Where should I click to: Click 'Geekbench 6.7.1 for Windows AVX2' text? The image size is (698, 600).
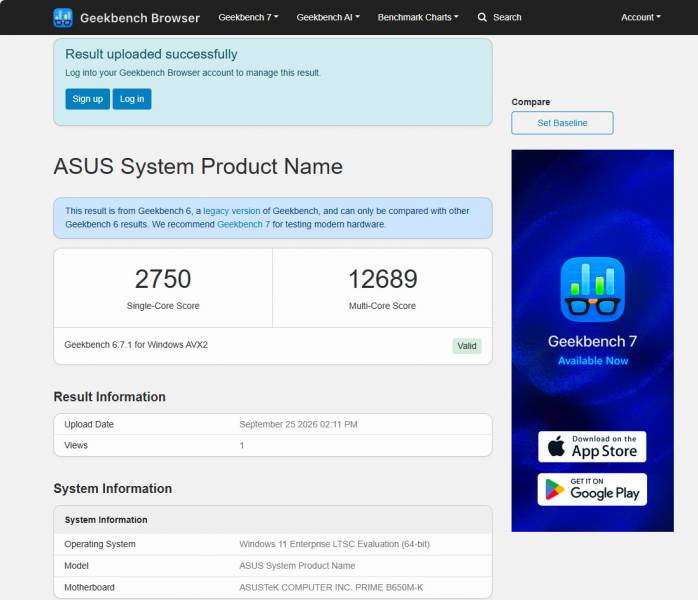[x=136, y=345]
